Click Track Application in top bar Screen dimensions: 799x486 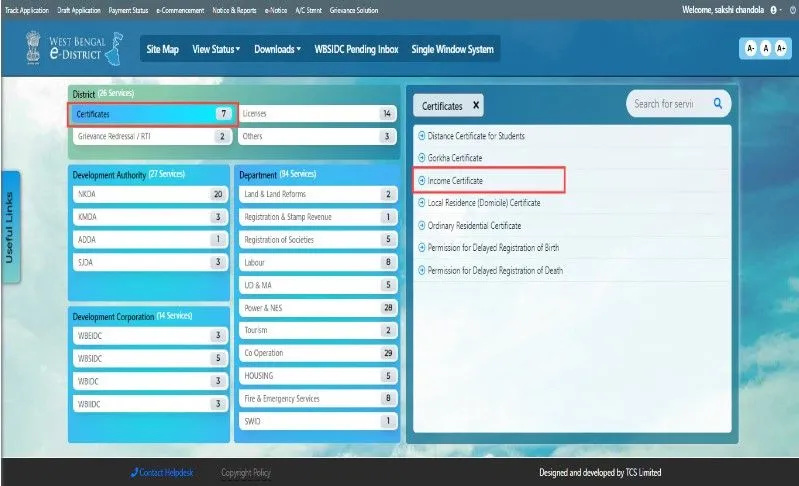point(26,10)
